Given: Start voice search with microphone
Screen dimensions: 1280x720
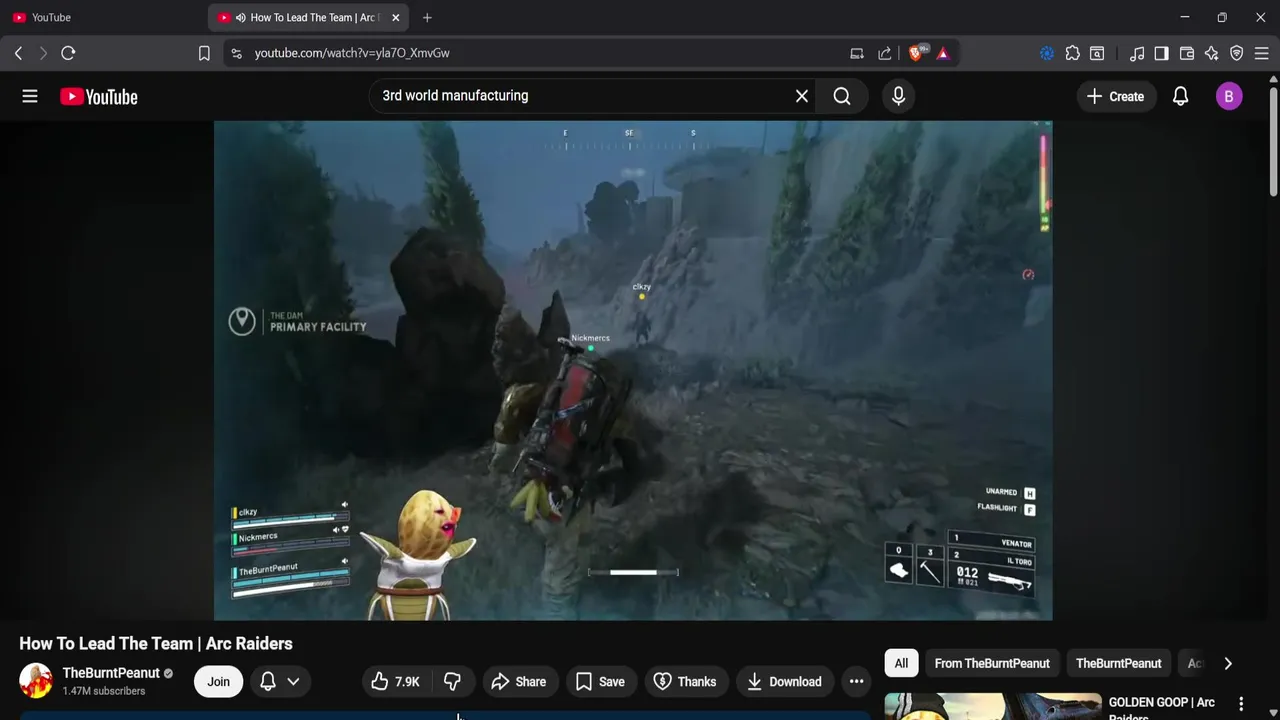Looking at the screenshot, I should (x=898, y=96).
